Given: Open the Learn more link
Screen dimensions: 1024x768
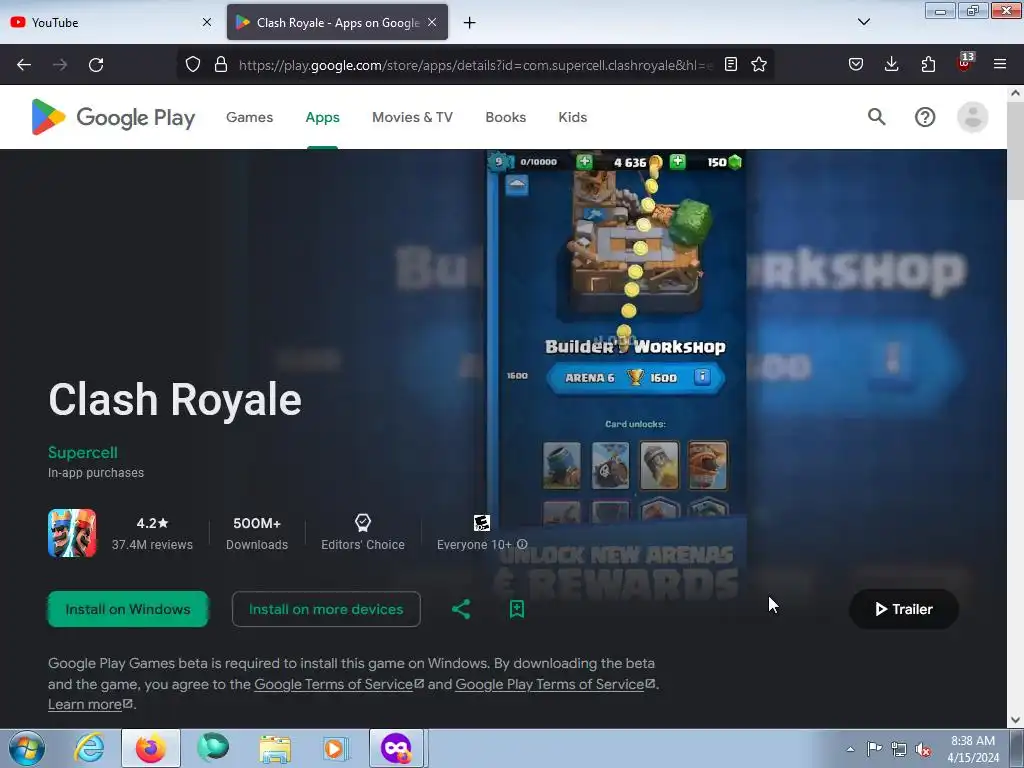Looking at the screenshot, I should (90, 705).
